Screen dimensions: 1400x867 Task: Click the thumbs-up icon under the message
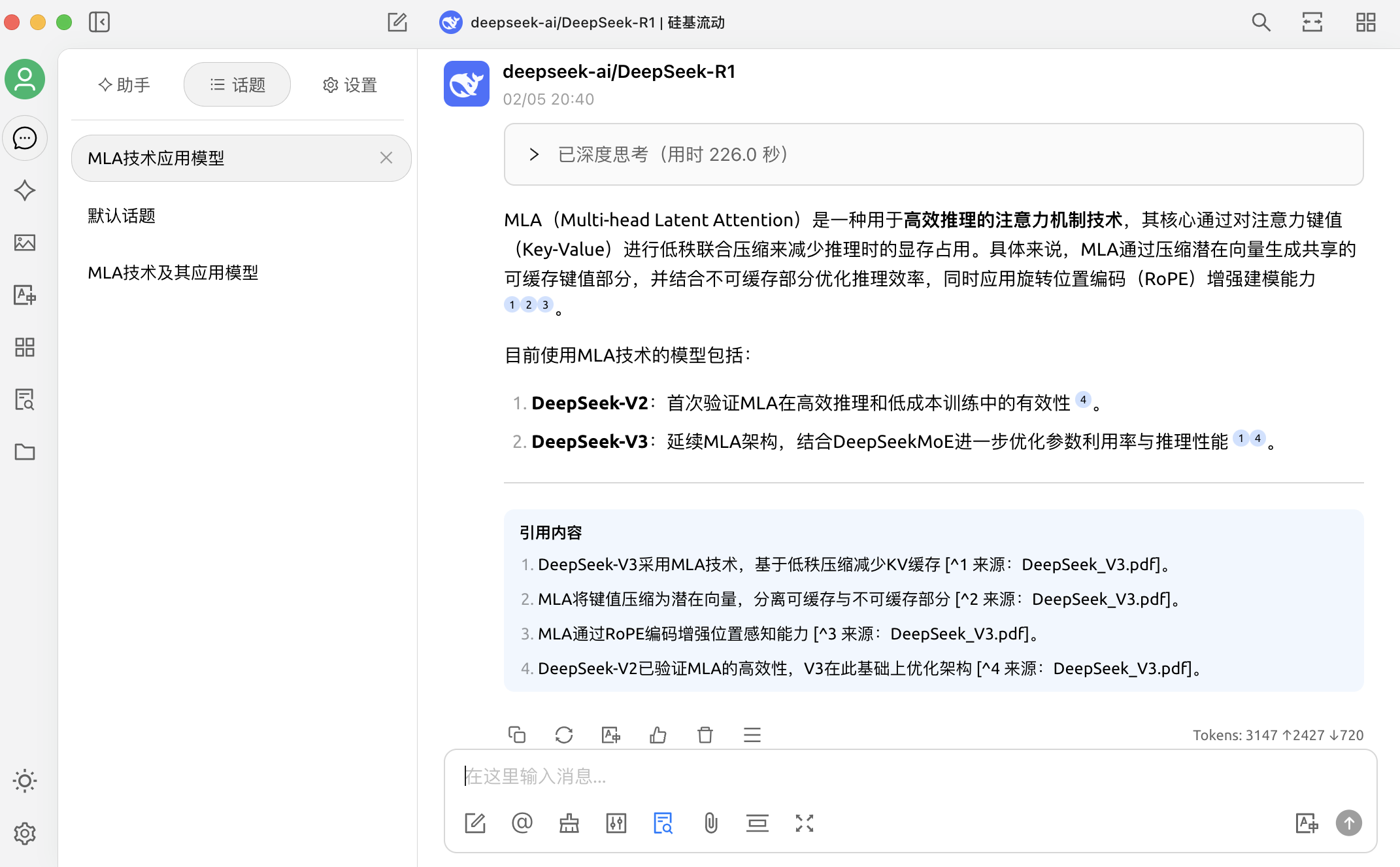point(658,735)
